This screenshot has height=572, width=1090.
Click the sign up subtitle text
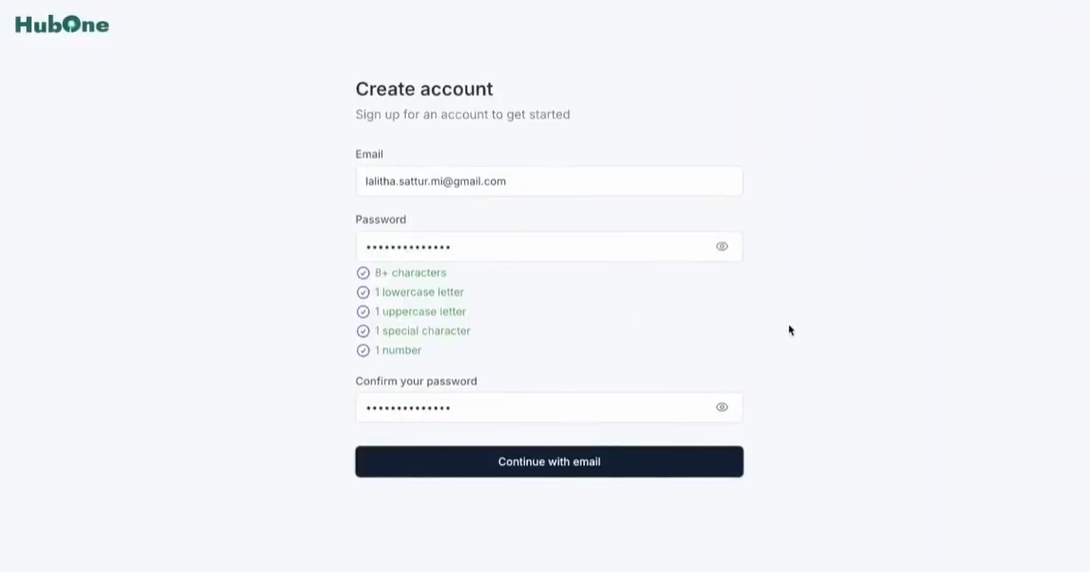point(462,115)
